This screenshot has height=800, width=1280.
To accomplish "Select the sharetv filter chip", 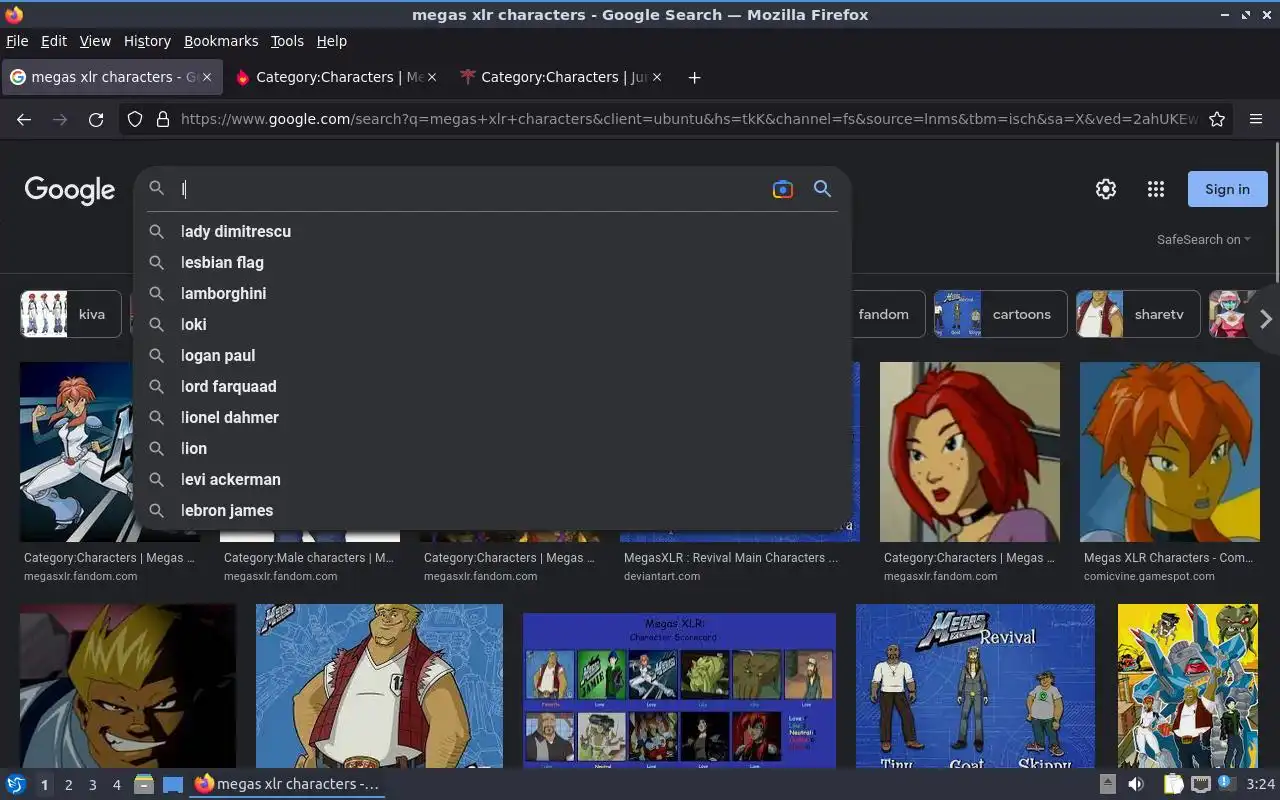I will point(1137,314).
